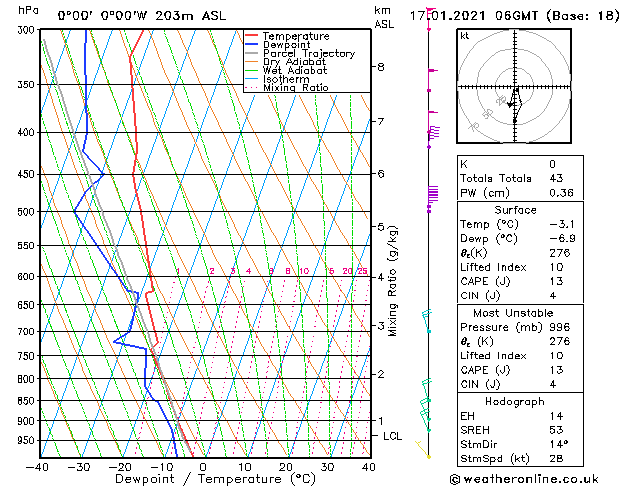This screenshot has width=629, height=486.
Task: Click the Surface 'Dewp (°C)' row
Action: click(x=520, y=239)
